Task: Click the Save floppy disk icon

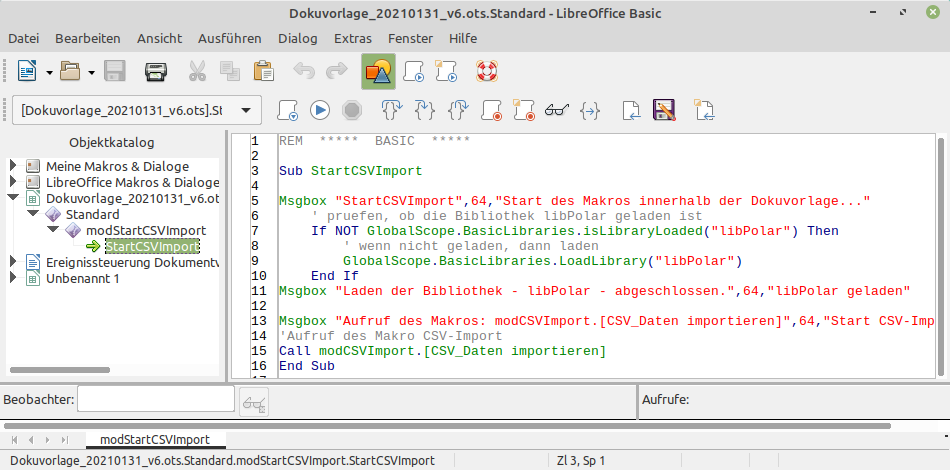Action: click(115, 71)
